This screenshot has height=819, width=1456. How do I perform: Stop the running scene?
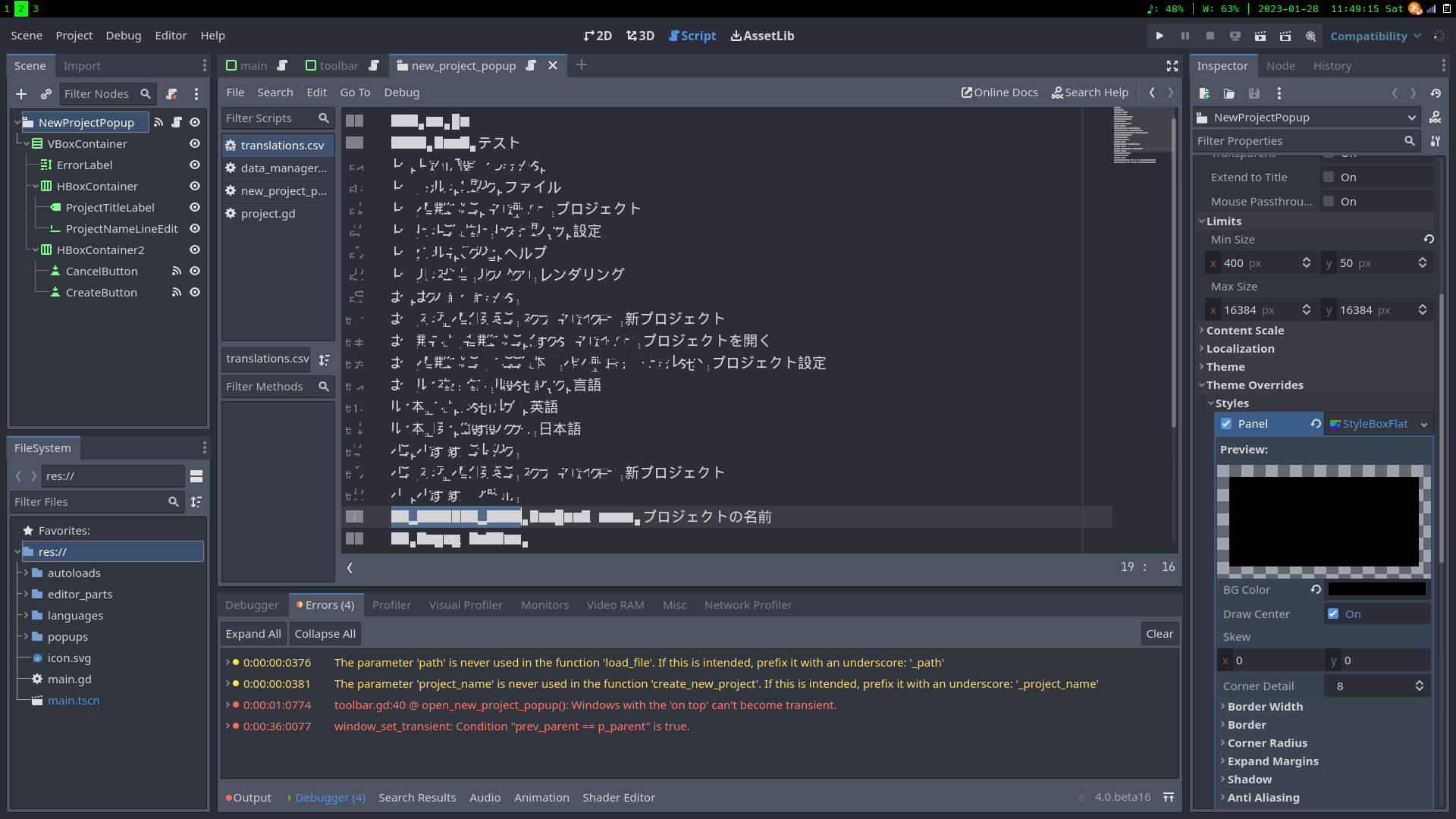tap(1211, 36)
